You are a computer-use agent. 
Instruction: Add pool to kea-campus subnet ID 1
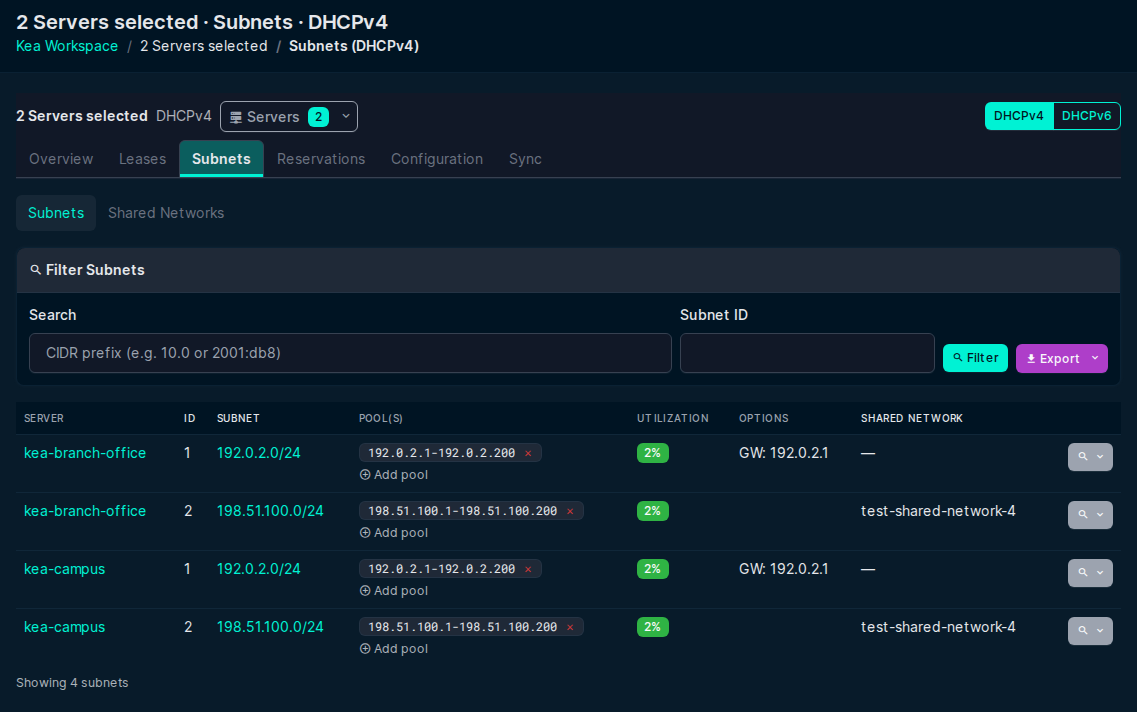(394, 591)
